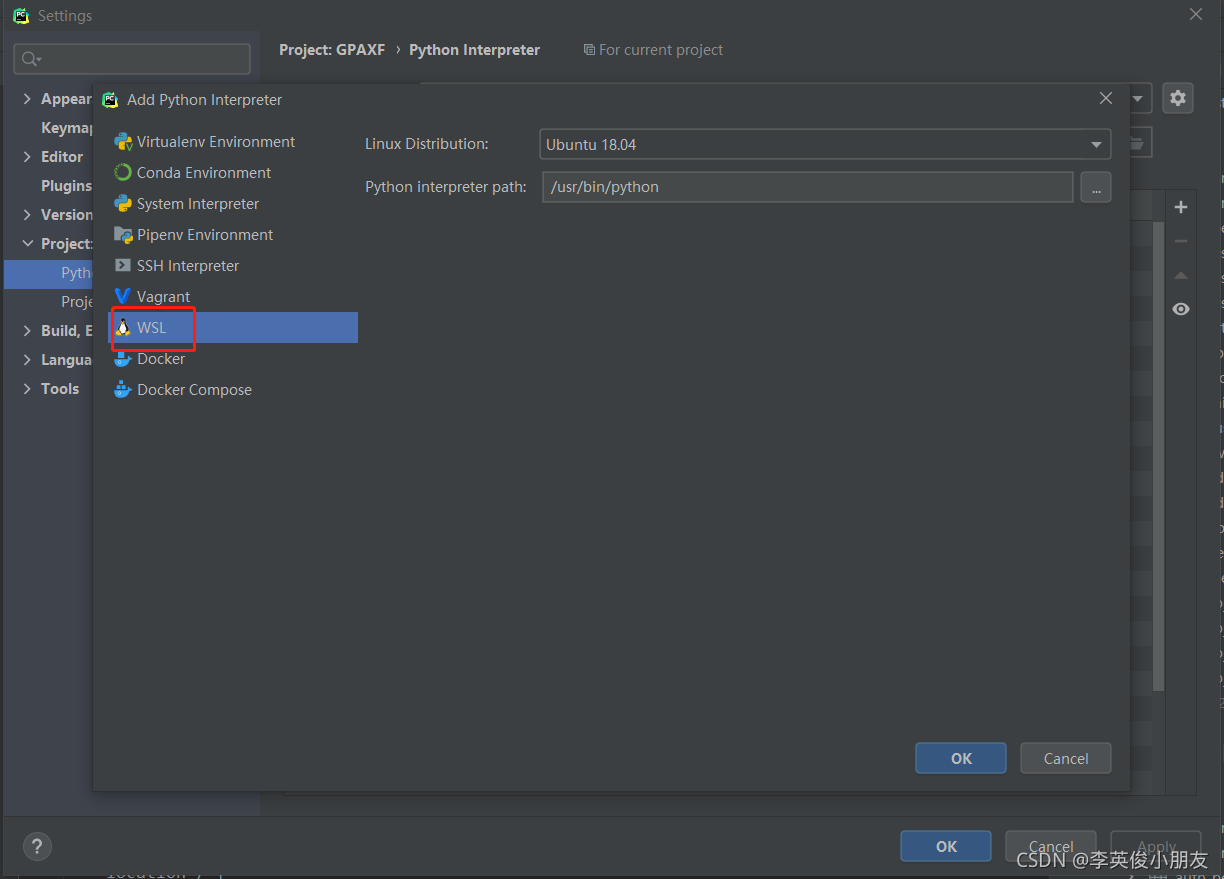1224x879 pixels.
Task: Open the Linux Distribution dropdown
Action: pos(825,144)
